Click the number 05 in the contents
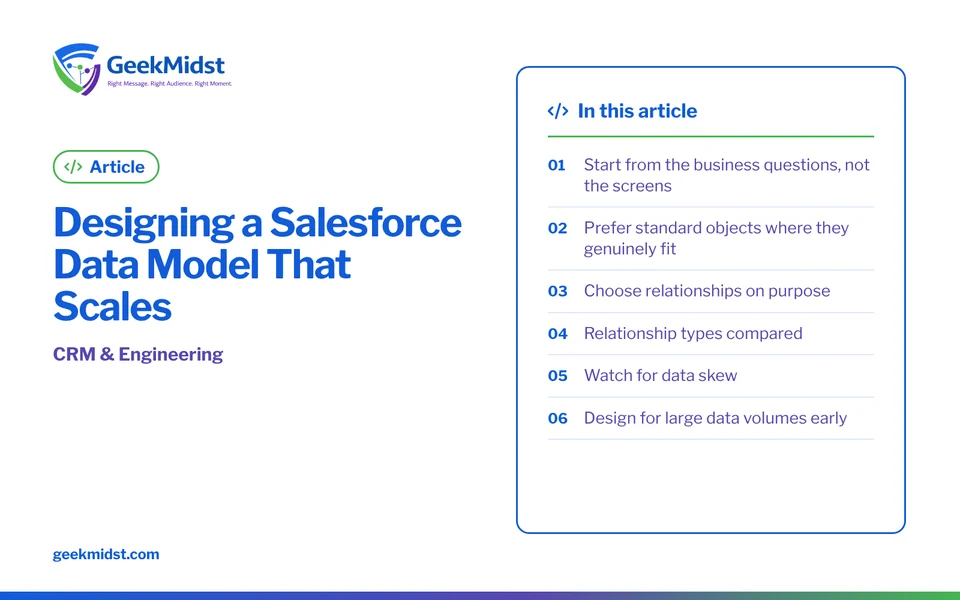Screen dimensions: 960x600 (x=557, y=375)
